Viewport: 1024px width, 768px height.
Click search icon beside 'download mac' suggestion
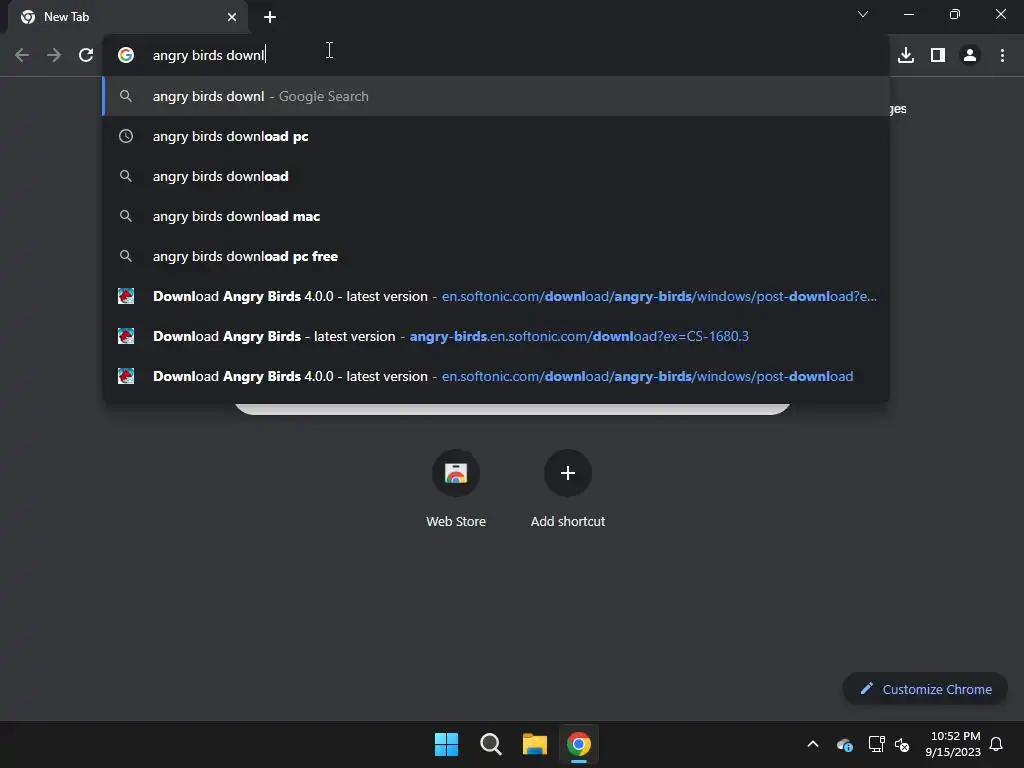pyautogui.click(x=126, y=216)
